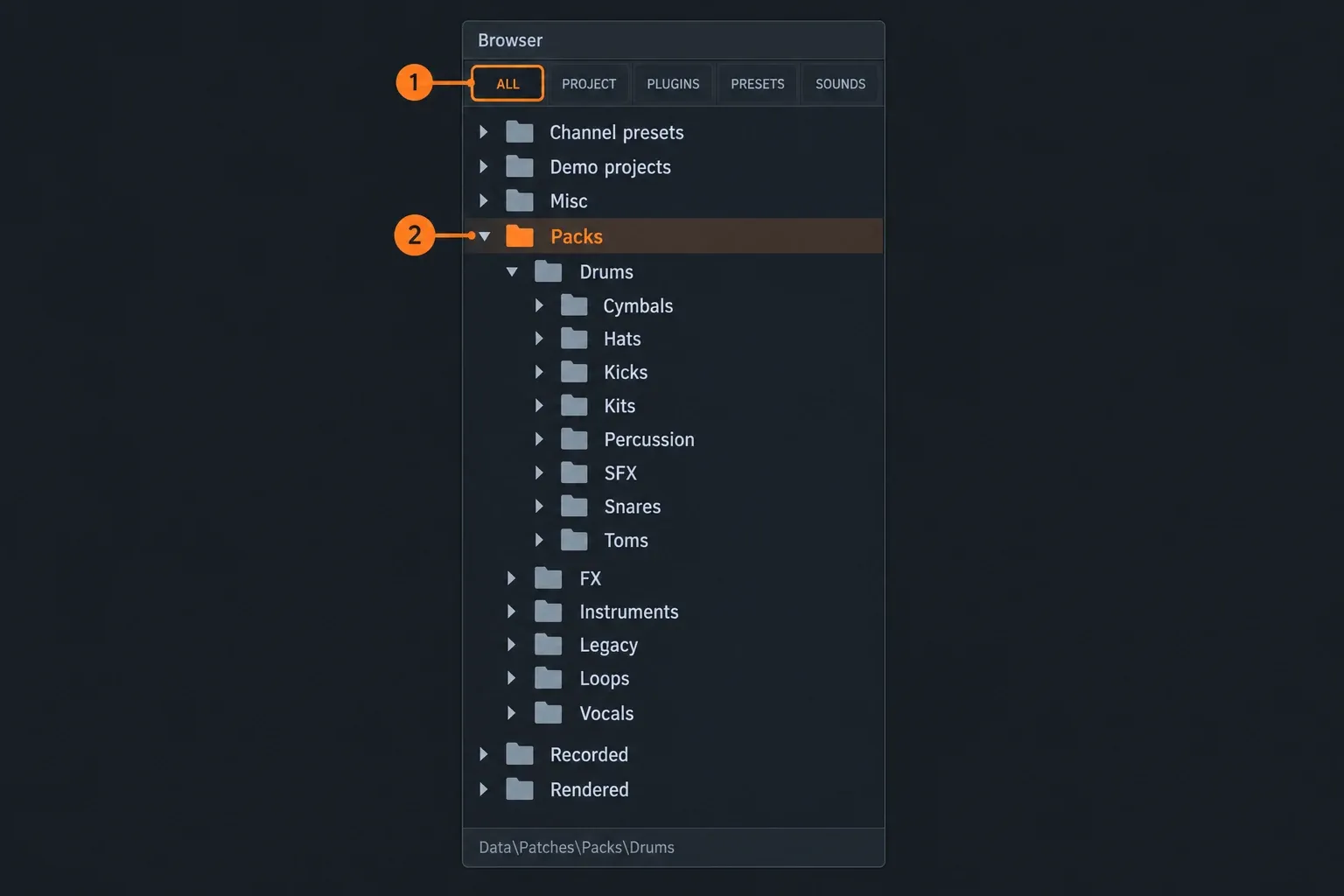Click the Hats folder icon
1344x896 pixels.
[574, 339]
